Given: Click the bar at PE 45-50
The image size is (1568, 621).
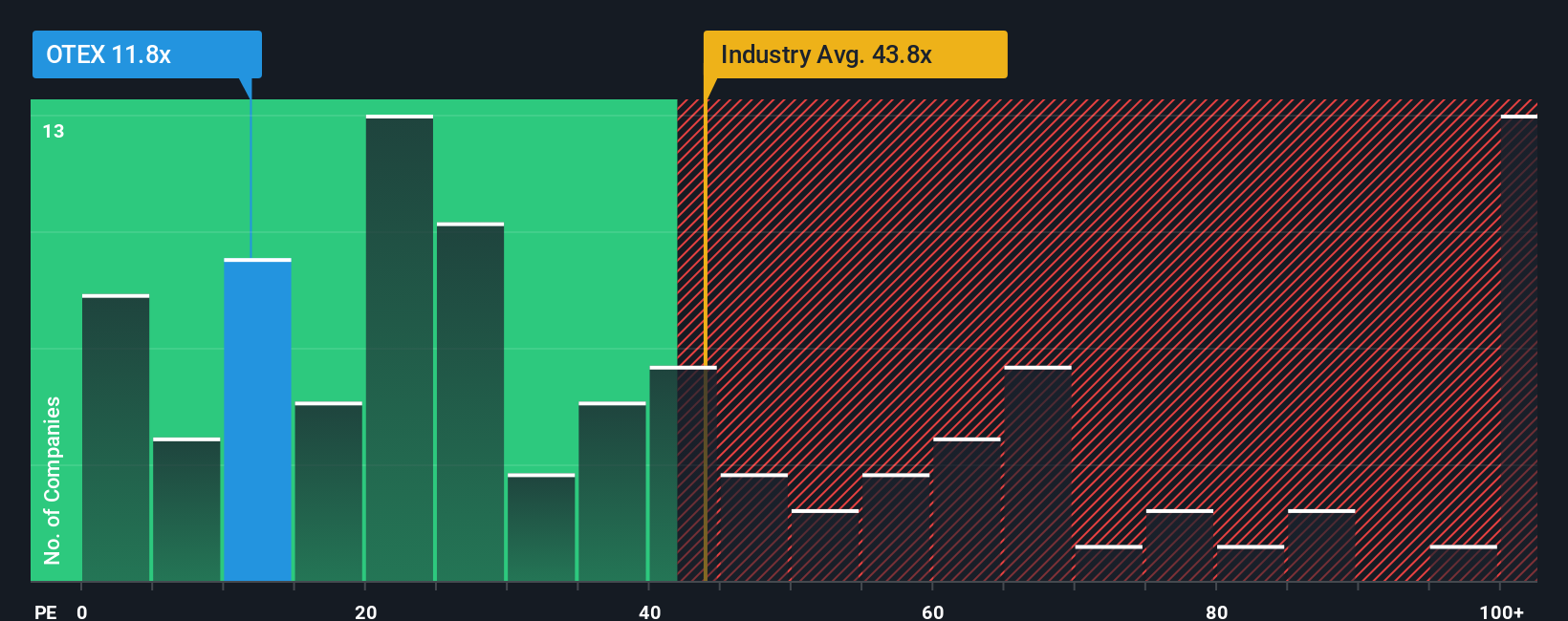Looking at the screenshot, I should 754,527.
